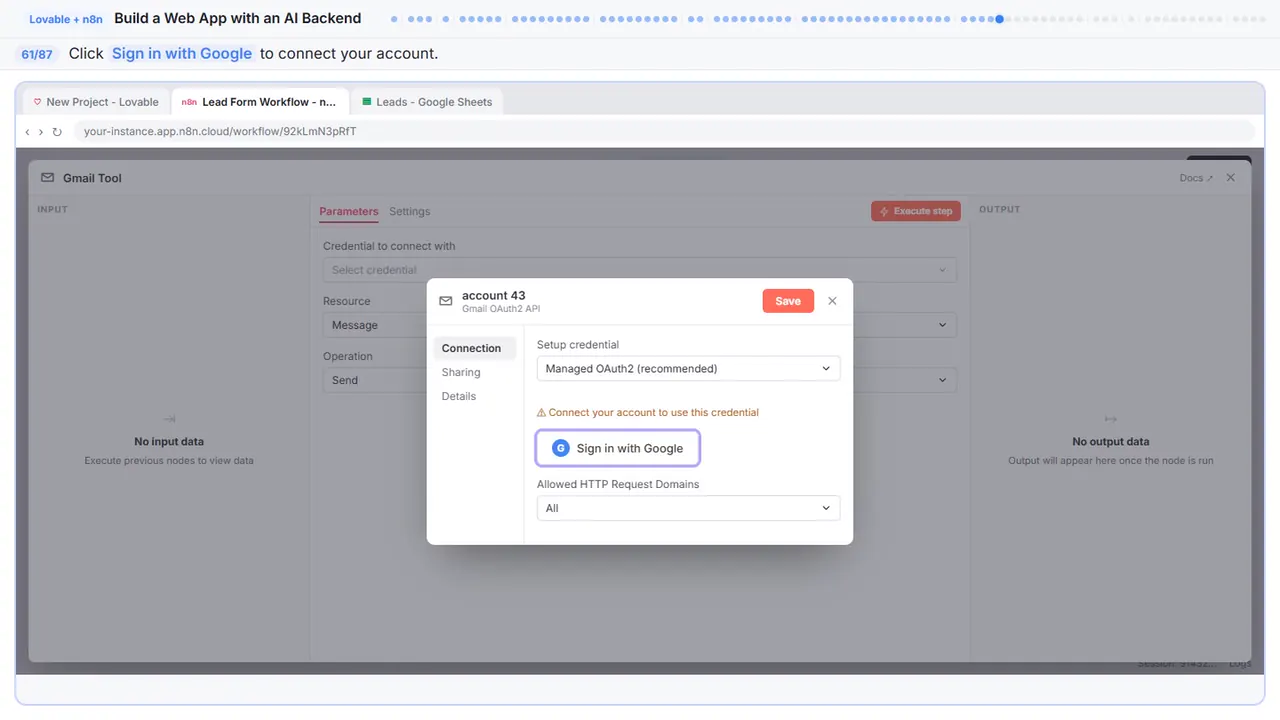Click the Google Sheets green favicon
1280x720 pixels.
367,102
